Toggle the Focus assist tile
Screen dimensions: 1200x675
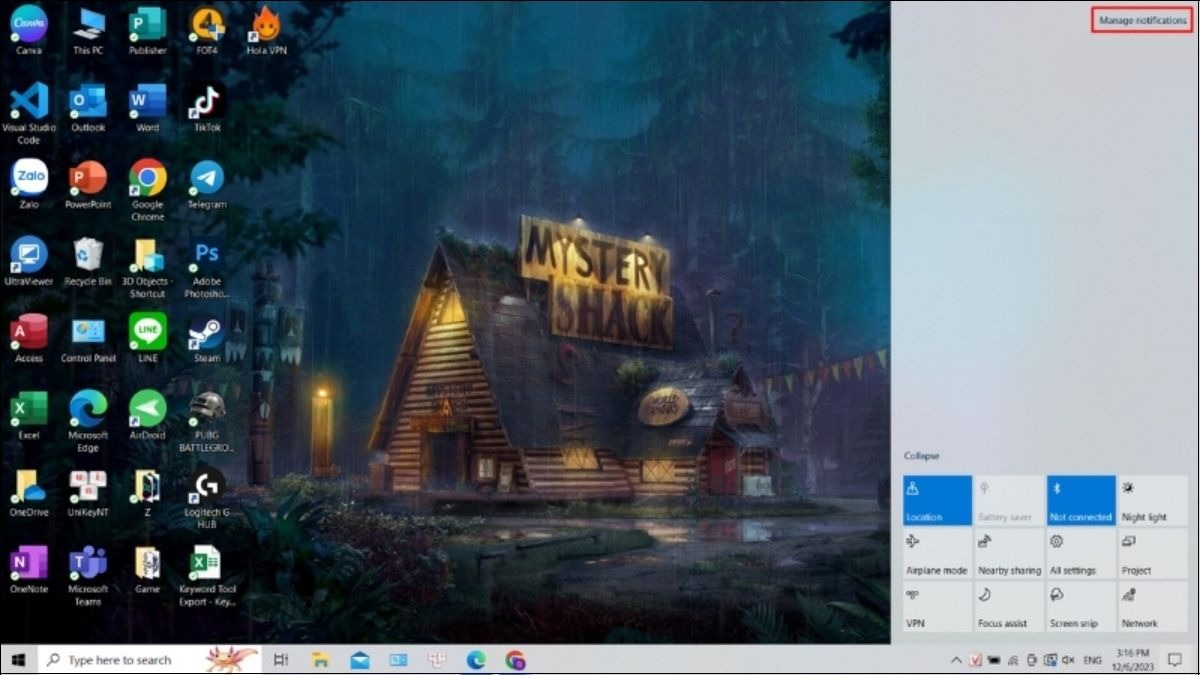1009,607
